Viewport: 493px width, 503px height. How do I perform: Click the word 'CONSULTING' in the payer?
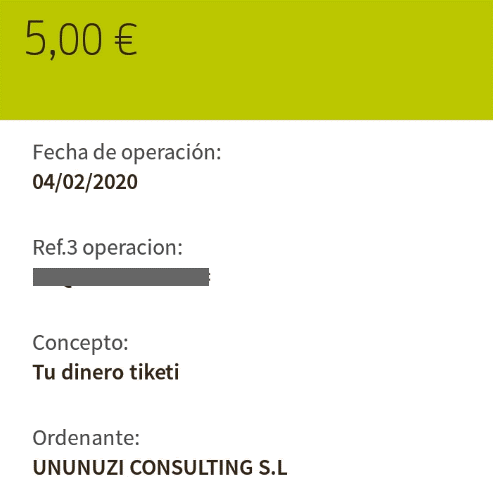click(191, 467)
